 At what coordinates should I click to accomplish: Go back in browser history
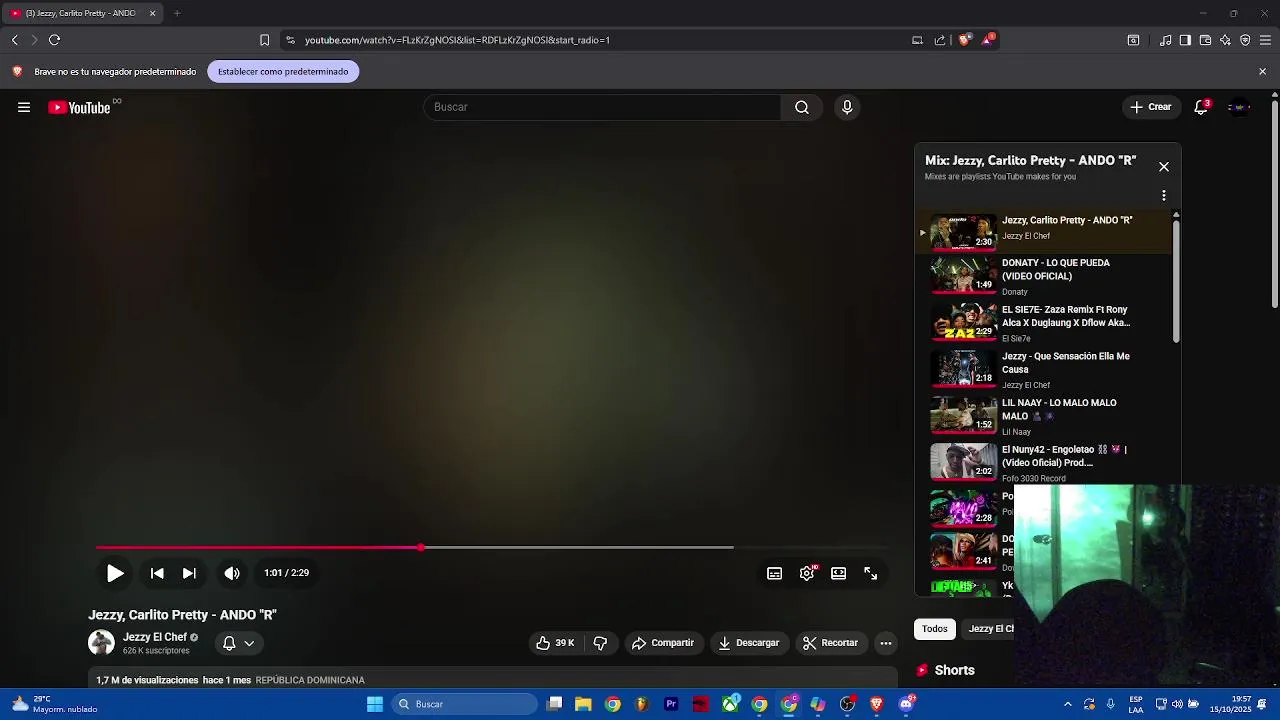tap(14, 40)
